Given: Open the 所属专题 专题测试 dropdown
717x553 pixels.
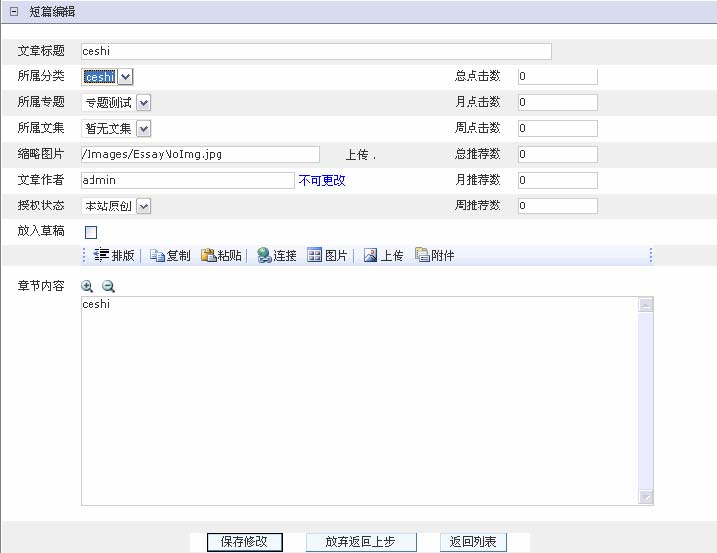Looking at the screenshot, I should click(x=116, y=102).
